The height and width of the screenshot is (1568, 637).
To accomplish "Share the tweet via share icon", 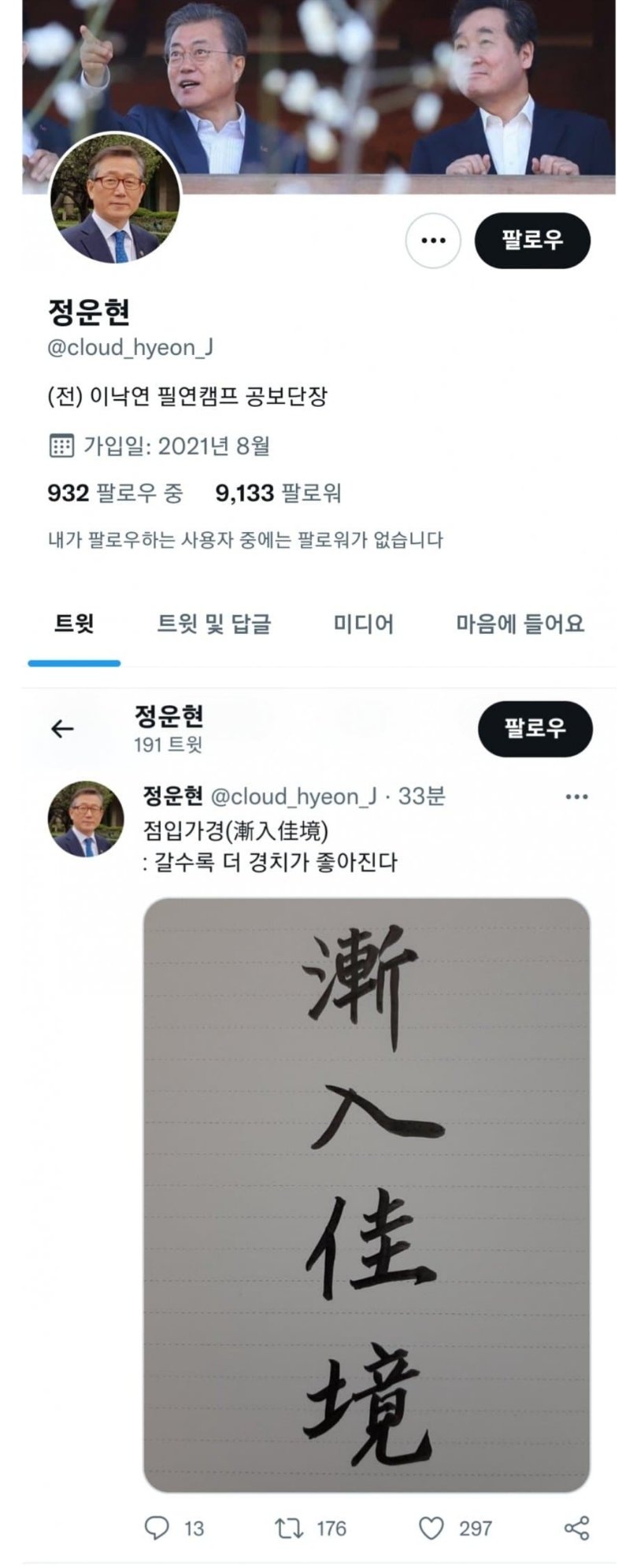I will point(576,1528).
